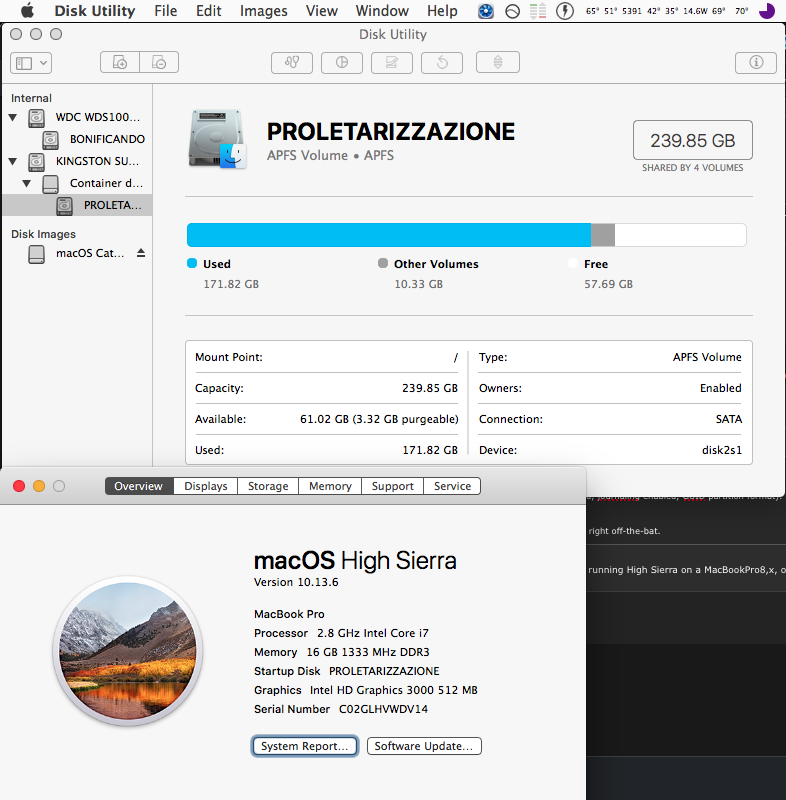Click the High Sierra landscape image
This screenshot has height=800, width=786.
tap(128, 652)
